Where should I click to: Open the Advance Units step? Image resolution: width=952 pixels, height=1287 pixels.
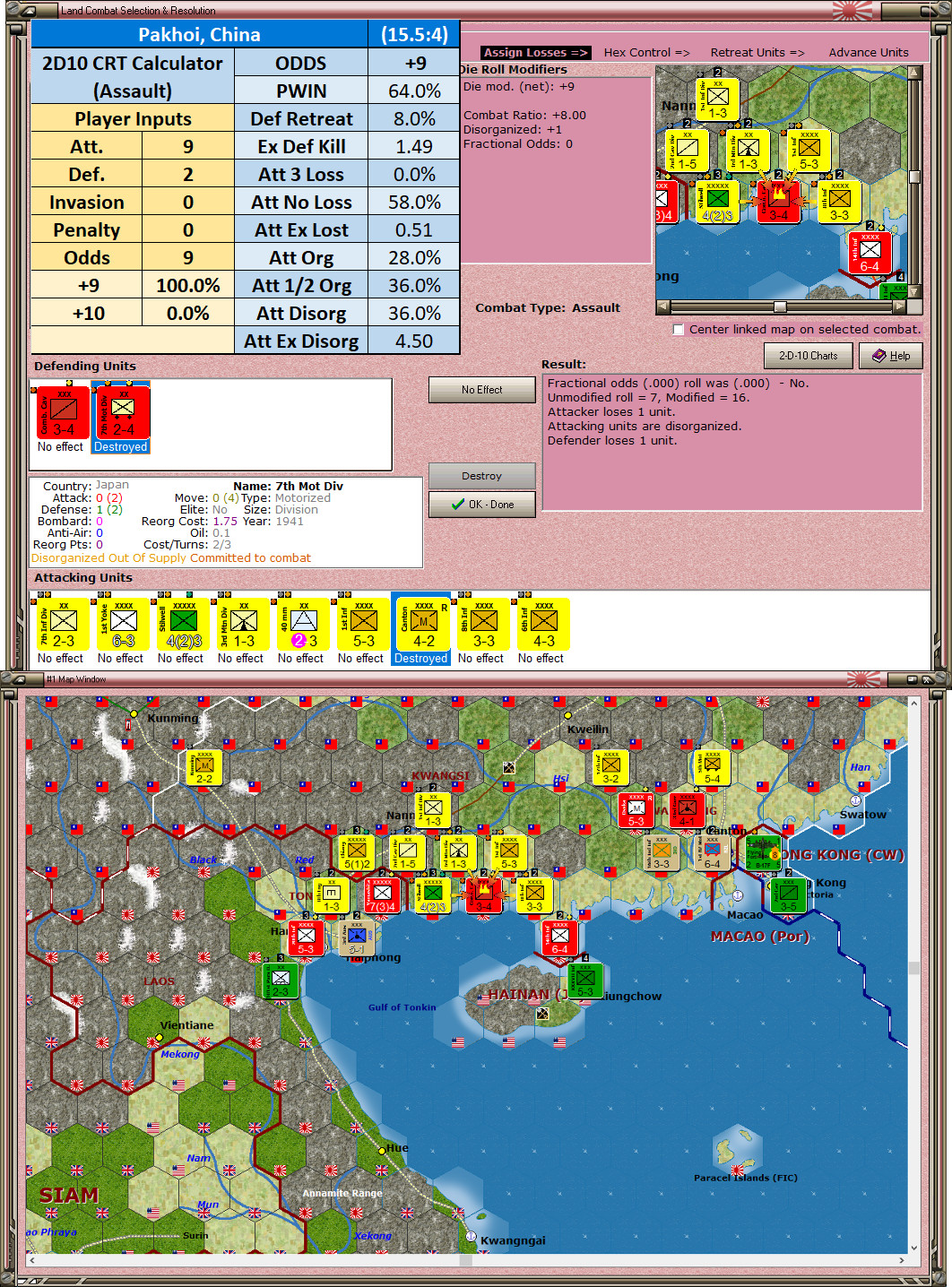click(x=869, y=53)
